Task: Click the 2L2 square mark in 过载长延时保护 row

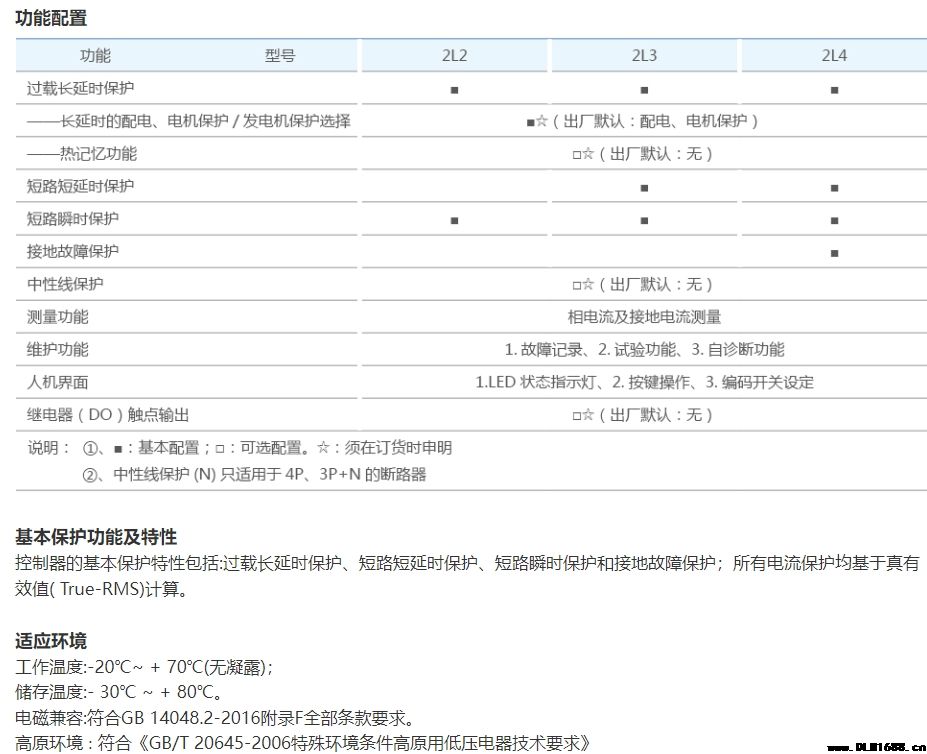Action: [x=454, y=90]
